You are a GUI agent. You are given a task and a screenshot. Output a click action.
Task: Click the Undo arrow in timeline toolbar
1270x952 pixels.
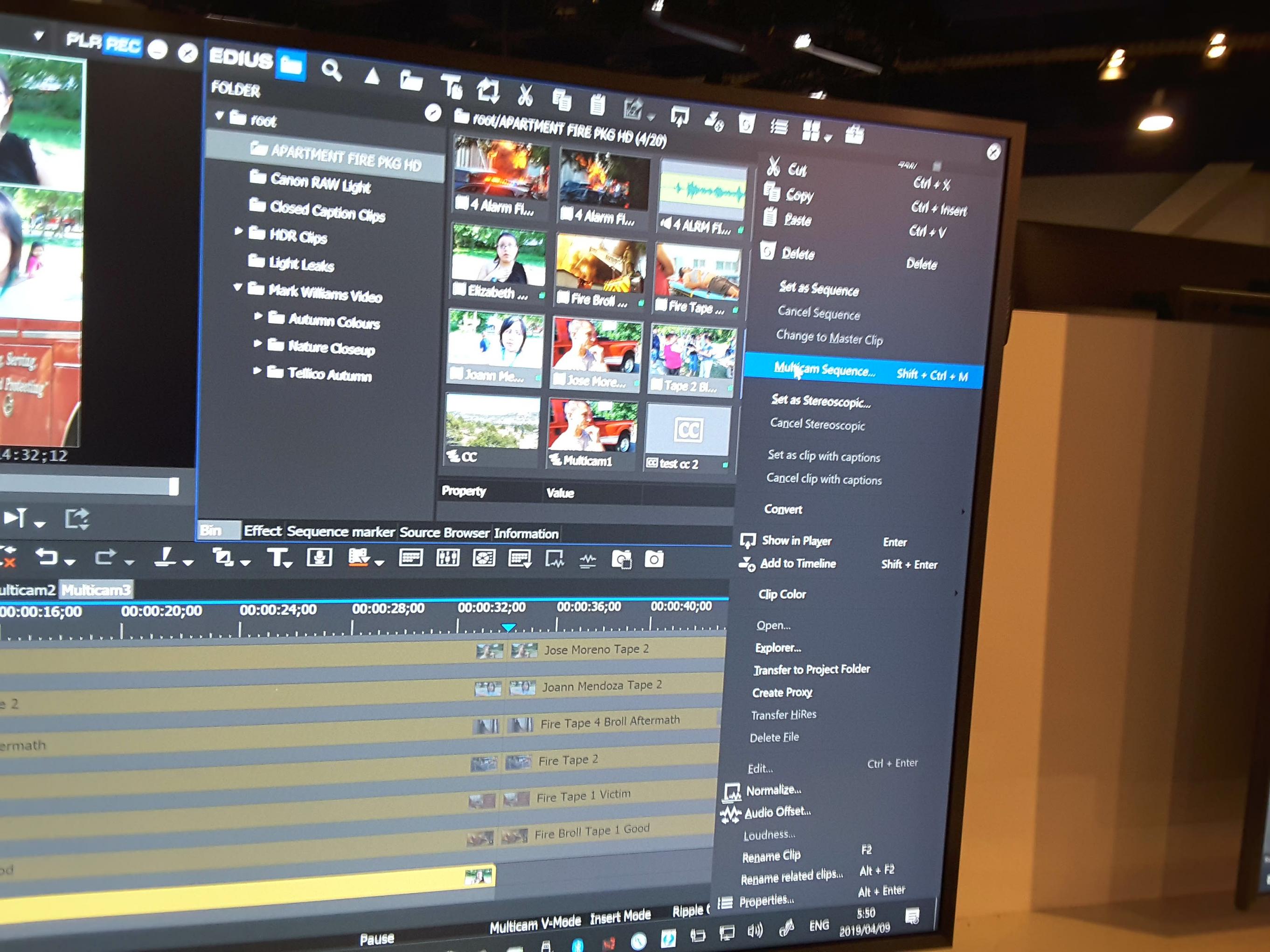[x=47, y=557]
